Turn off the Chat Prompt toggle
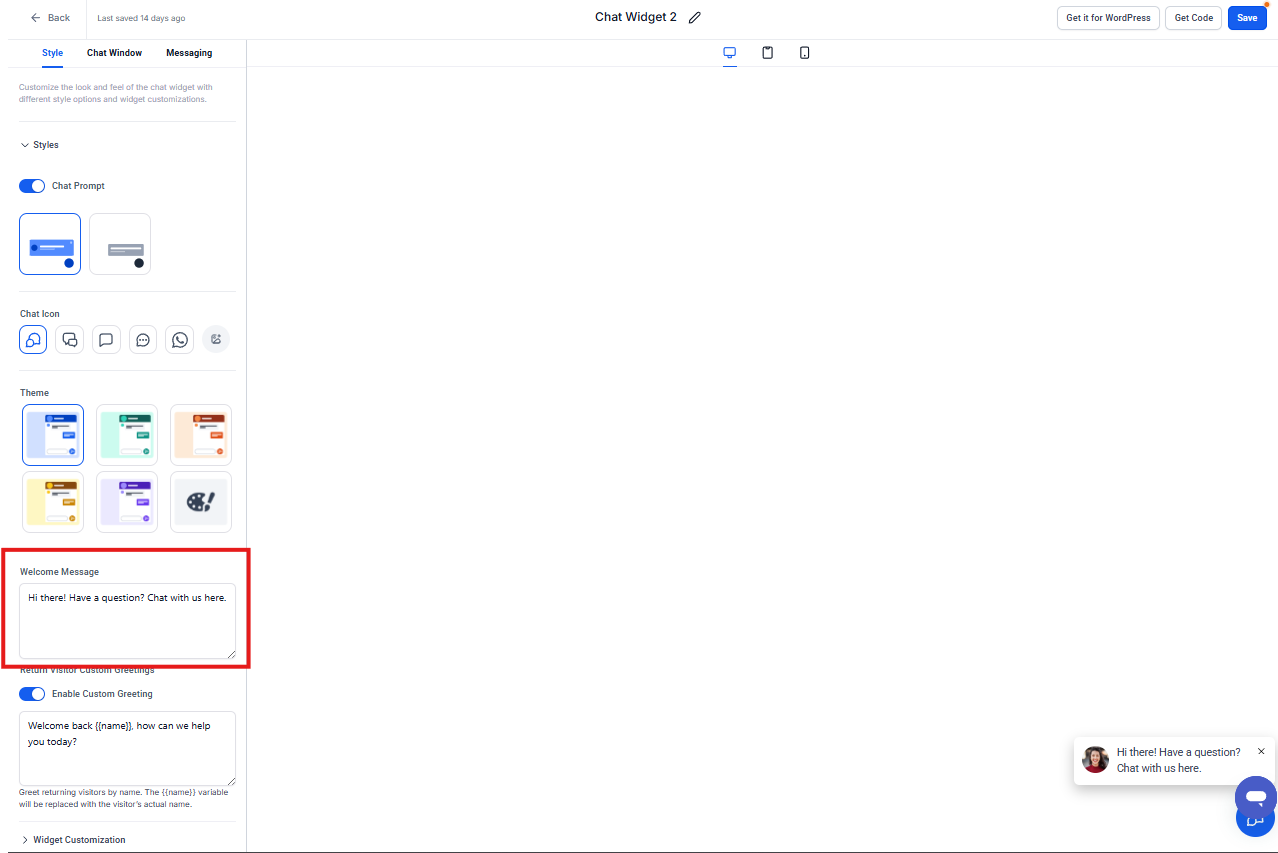The image size is (1278, 853). tap(32, 186)
